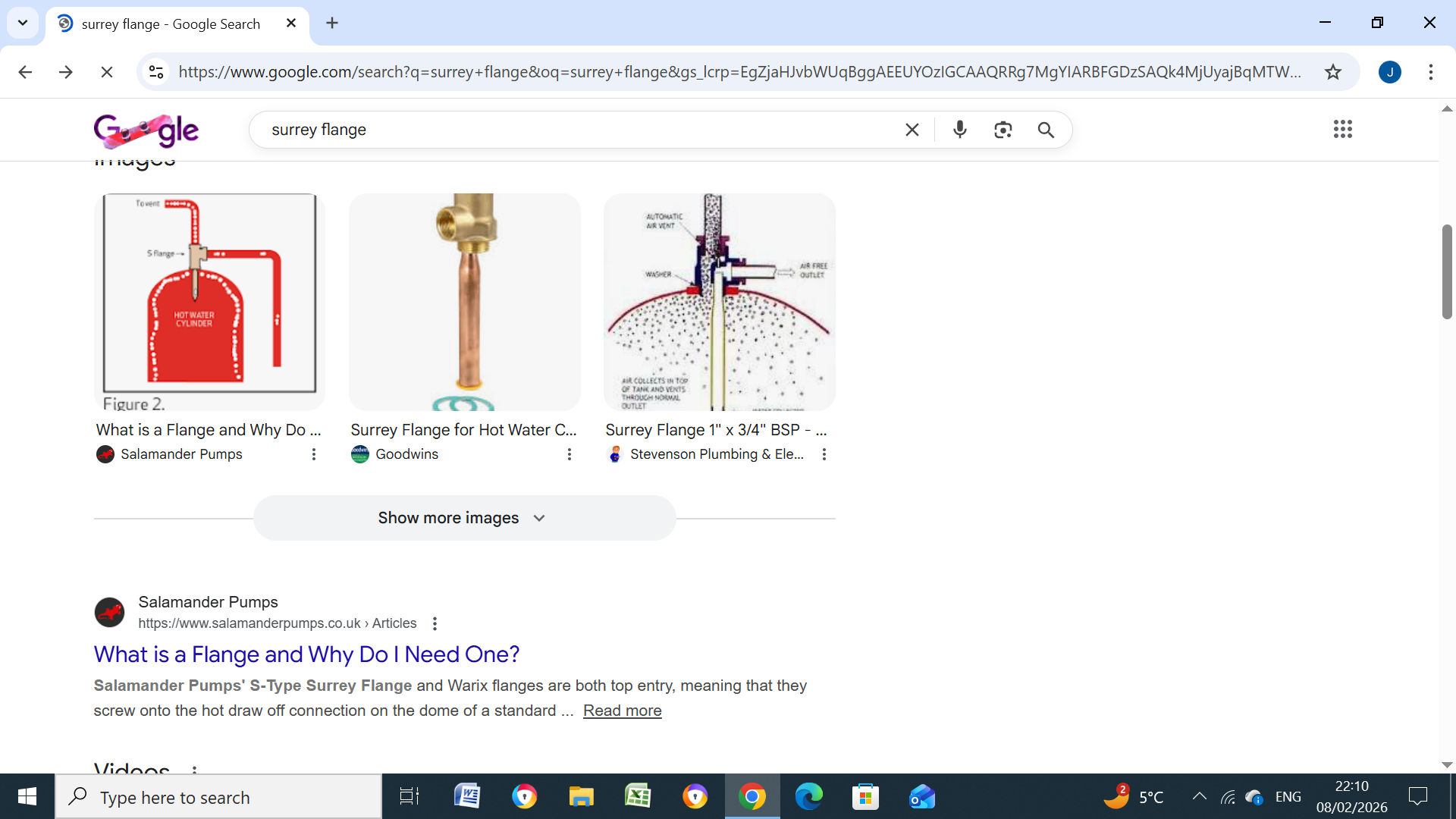Open the profile J avatar
The height and width of the screenshot is (819, 1456).
click(1389, 72)
